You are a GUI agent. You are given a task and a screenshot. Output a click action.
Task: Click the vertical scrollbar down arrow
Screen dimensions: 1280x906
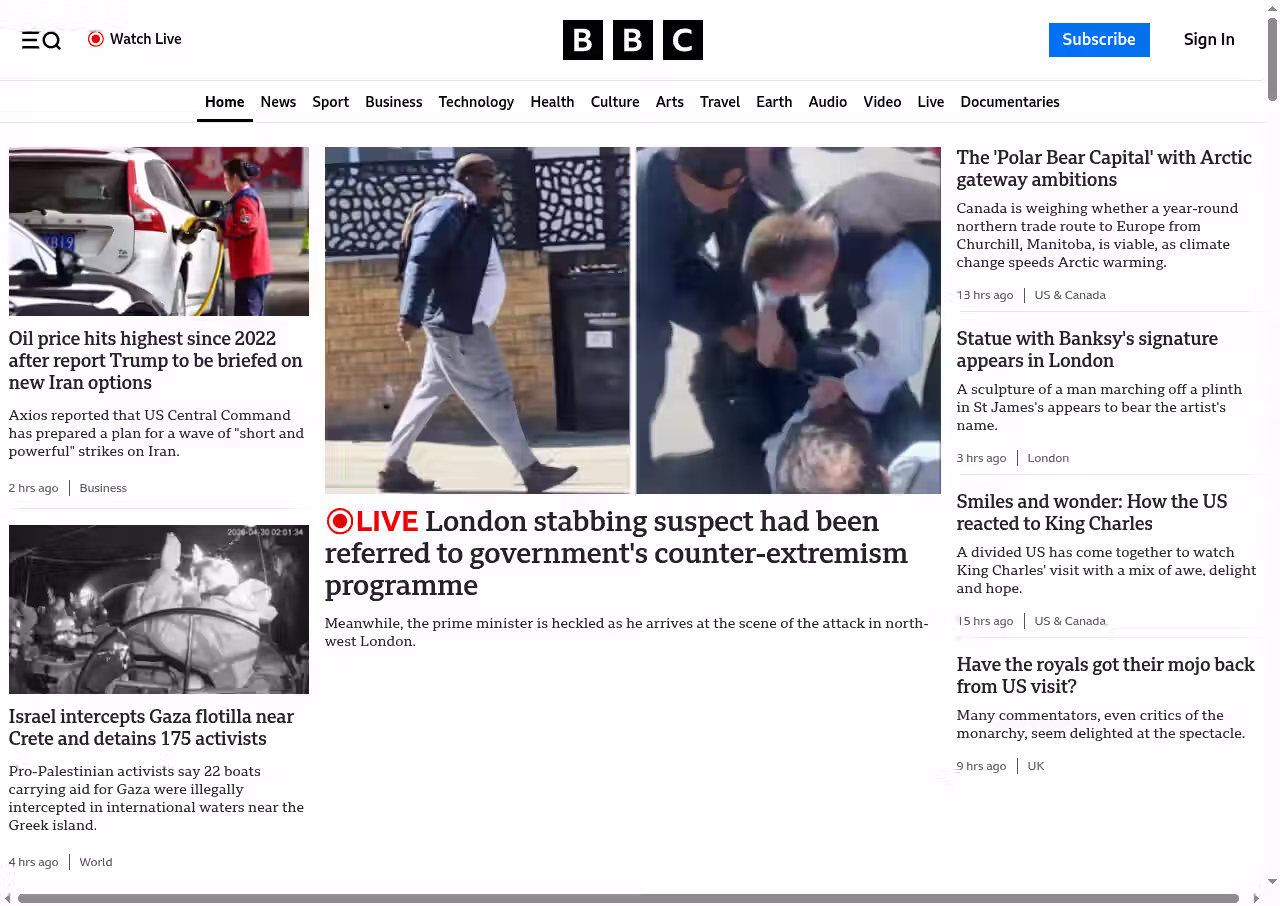point(1272,881)
